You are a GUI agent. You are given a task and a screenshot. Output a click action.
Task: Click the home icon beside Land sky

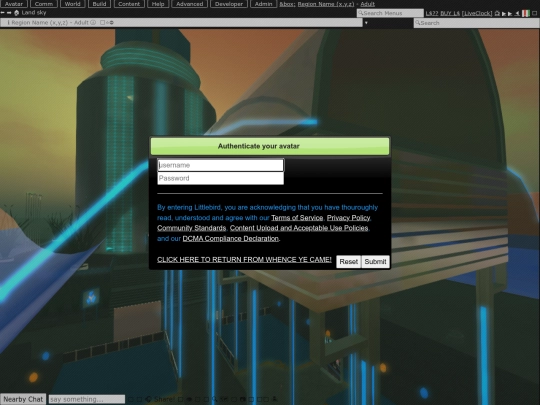tap(16, 13)
